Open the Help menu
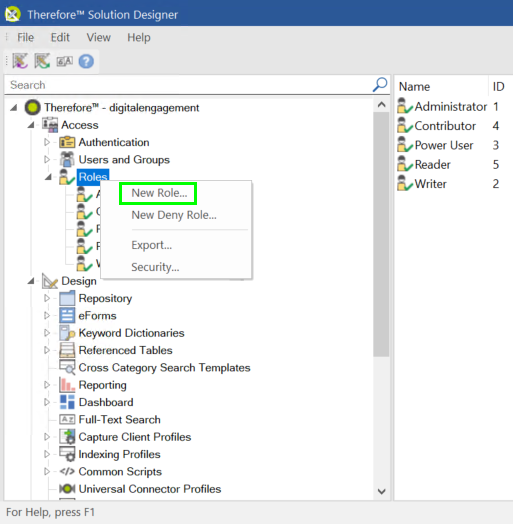Screen dimensions: 513x524 [x=139, y=37]
